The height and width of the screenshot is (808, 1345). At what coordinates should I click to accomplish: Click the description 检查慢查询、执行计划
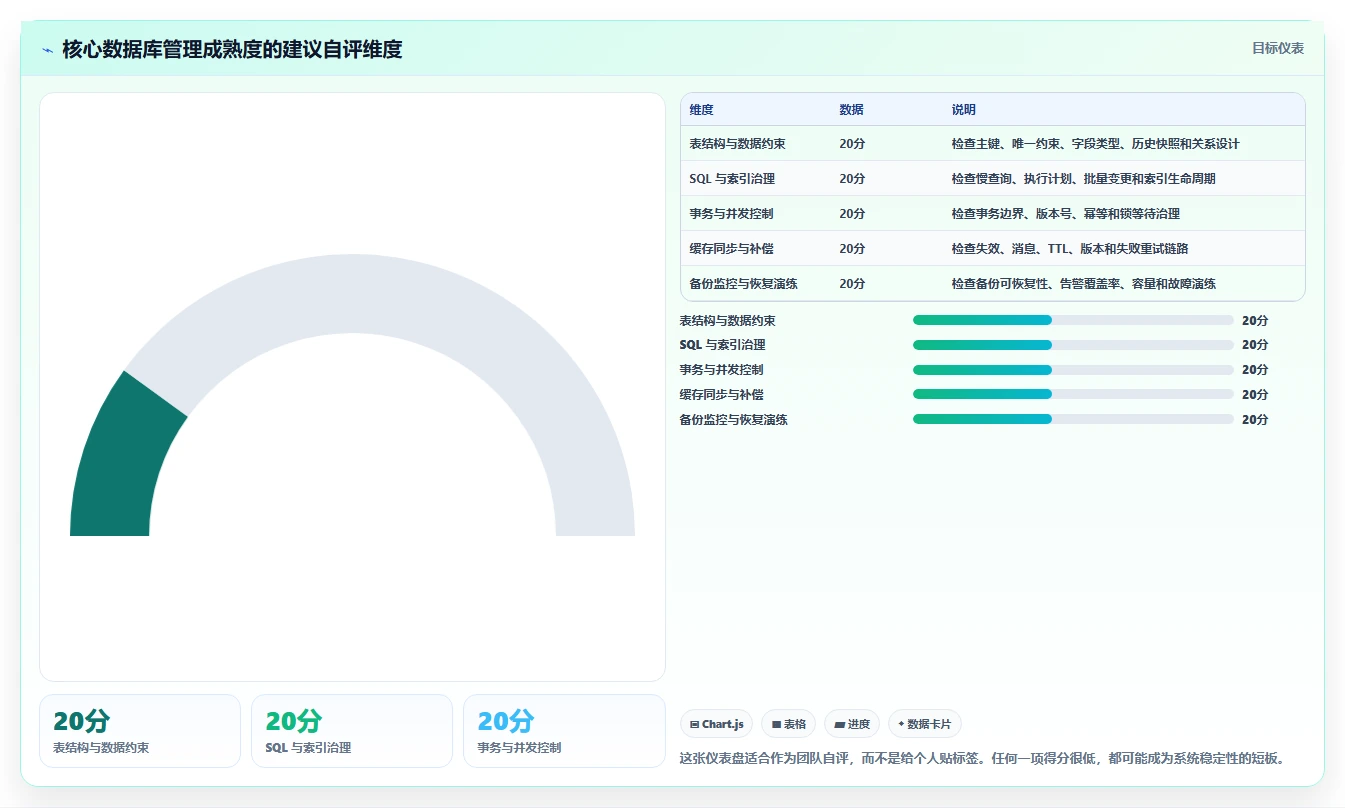[1083, 179]
